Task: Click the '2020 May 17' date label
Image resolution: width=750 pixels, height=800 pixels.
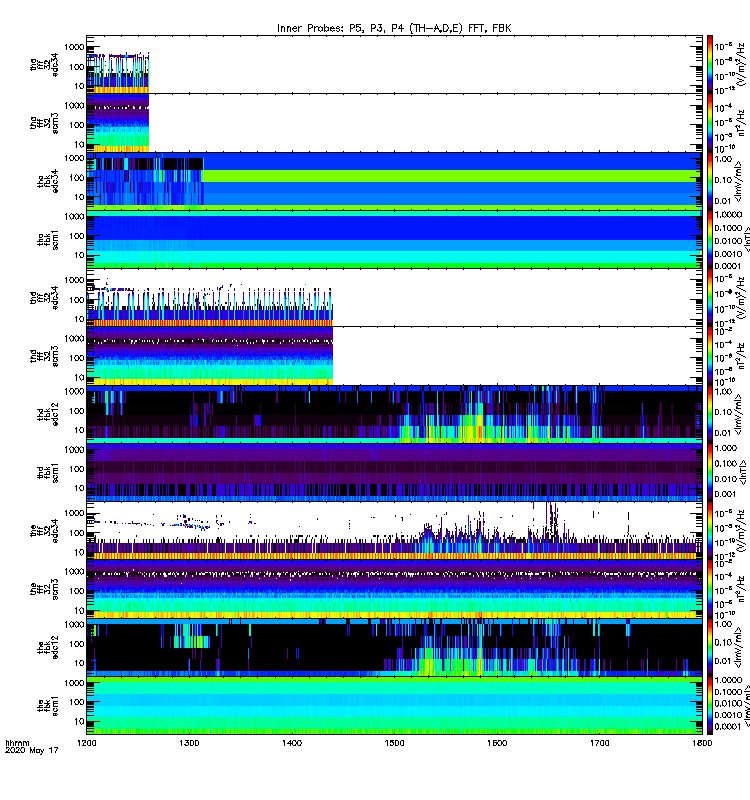Action: (32, 751)
